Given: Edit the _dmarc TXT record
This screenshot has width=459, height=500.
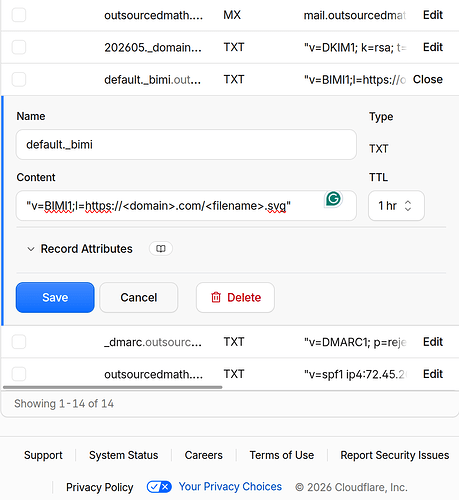Looking at the screenshot, I should (x=433, y=342).
